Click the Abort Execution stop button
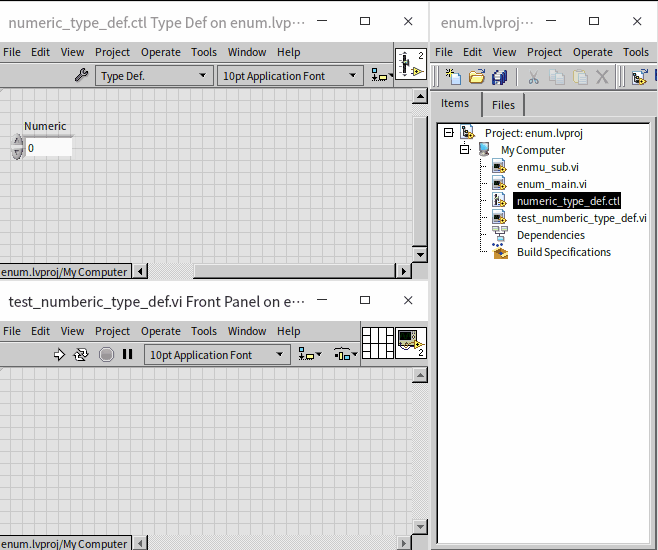Screen dimensions: 658x550 click(x=106, y=354)
